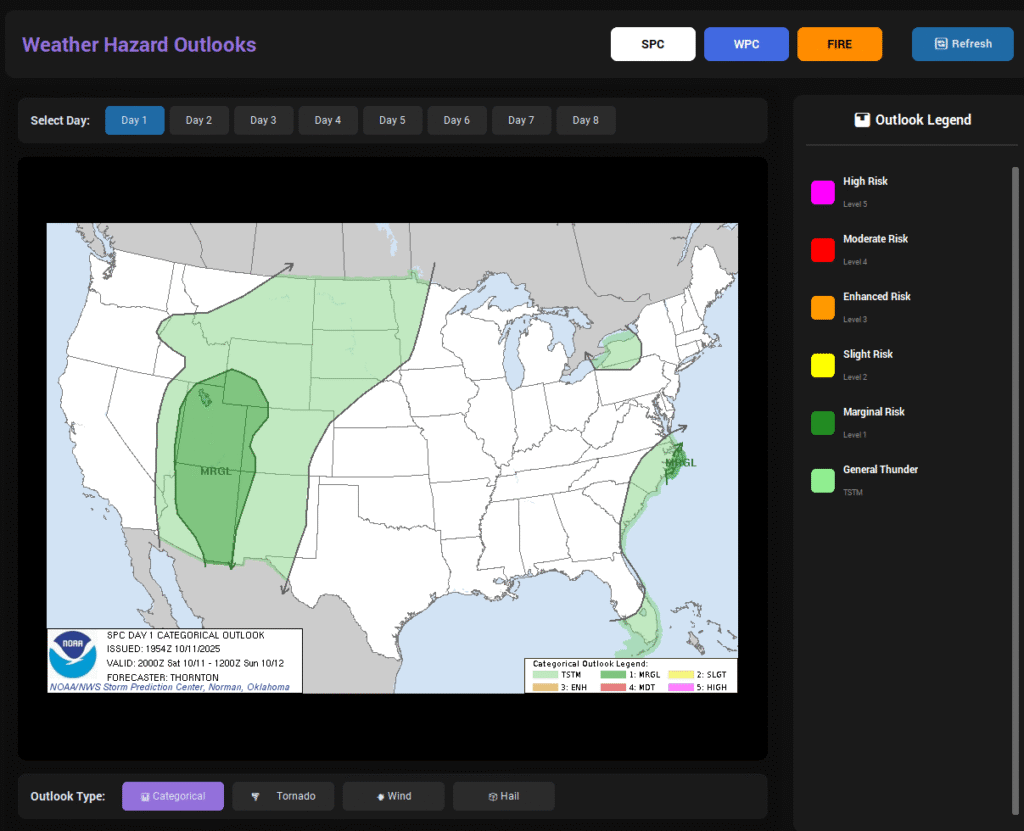The height and width of the screenshot is (831, 1024).
Task: Enable the FIRE weather outlook view
Action: coord(839,44)
